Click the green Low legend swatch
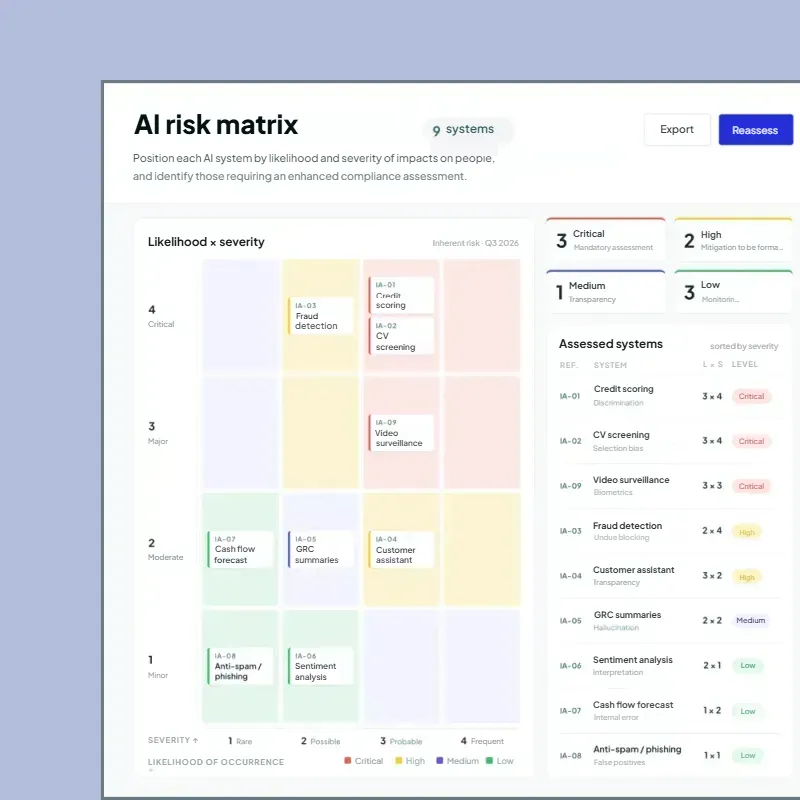 click(489, 761)
